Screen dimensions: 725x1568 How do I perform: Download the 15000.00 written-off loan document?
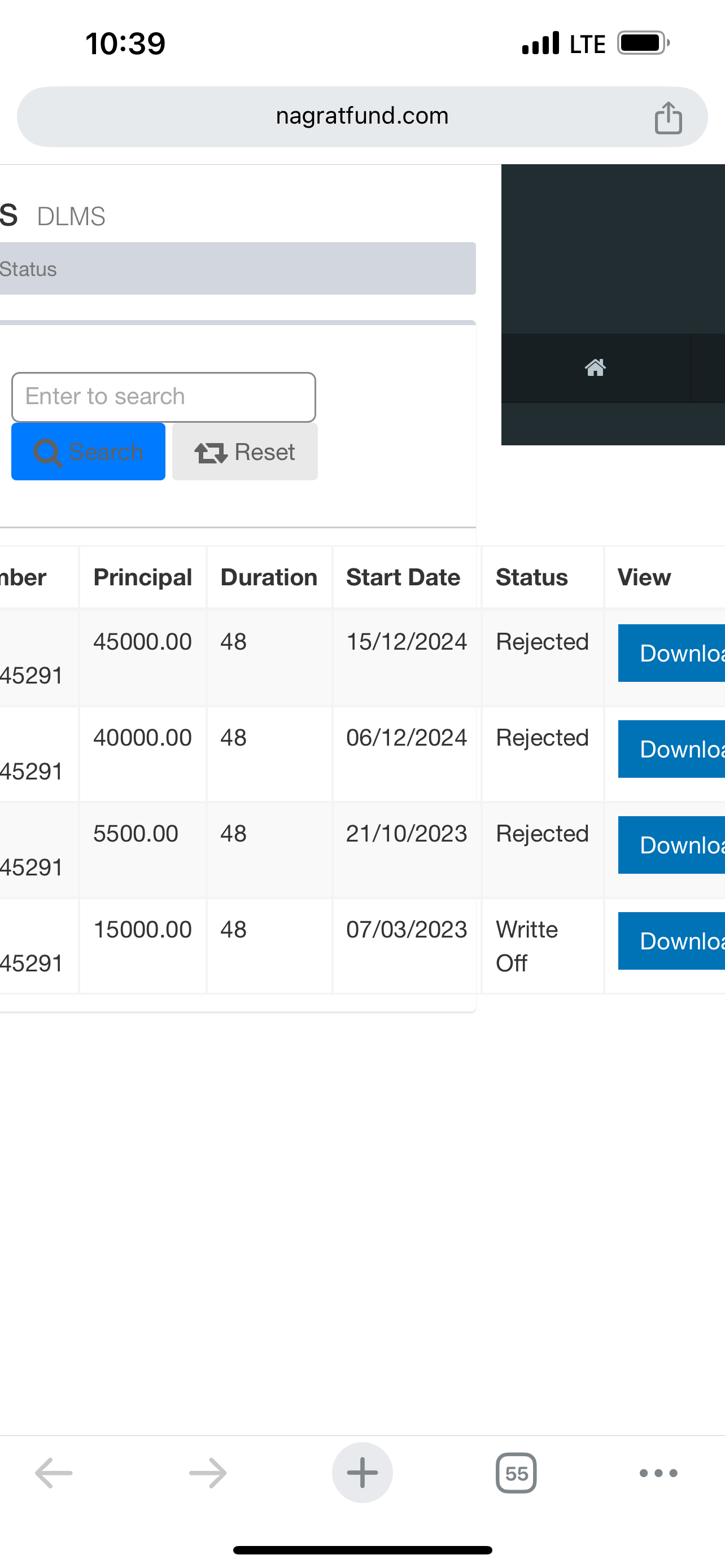click(x=671, y=941)
